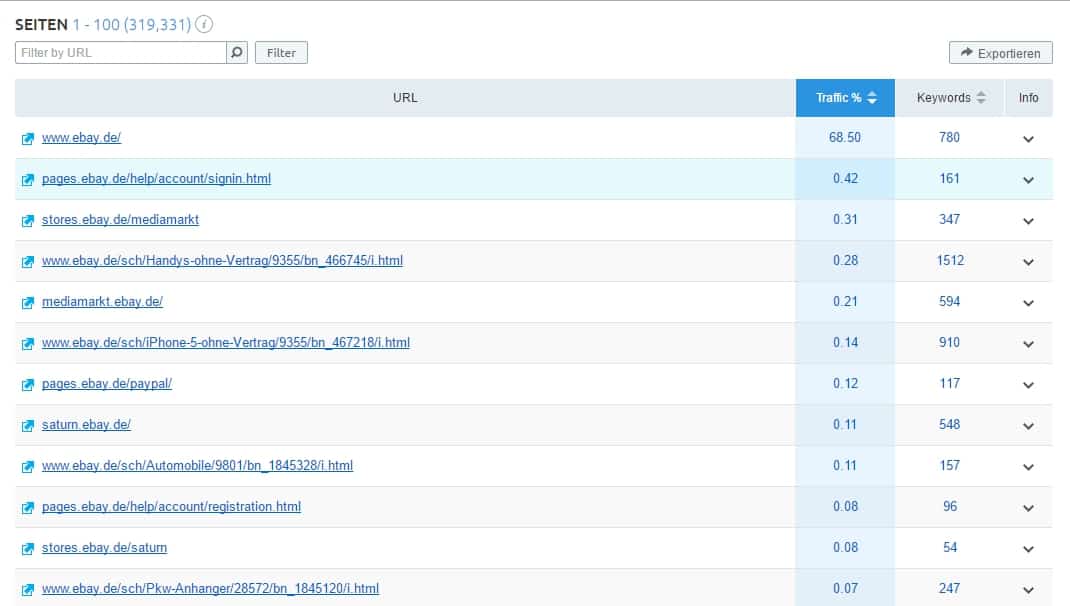Open Handys-ohne-Vertrag URL link

[x=222, y=260]
